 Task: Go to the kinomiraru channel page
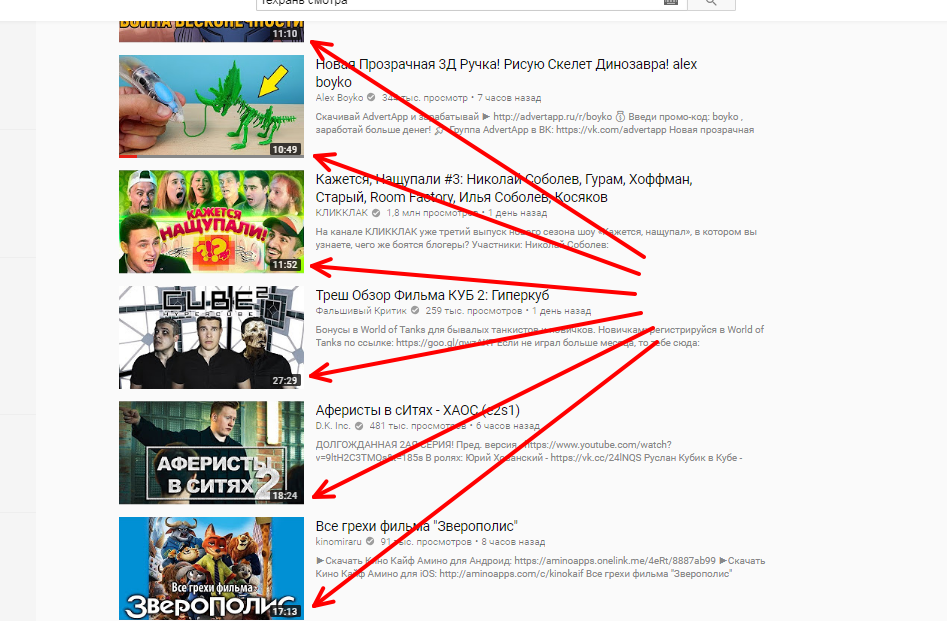(338, 541)
